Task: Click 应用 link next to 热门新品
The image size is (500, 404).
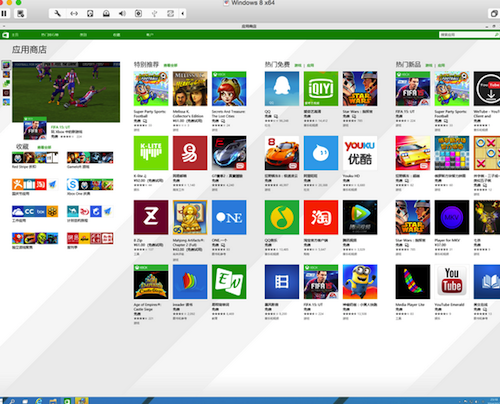Action: tap(441, 65)
